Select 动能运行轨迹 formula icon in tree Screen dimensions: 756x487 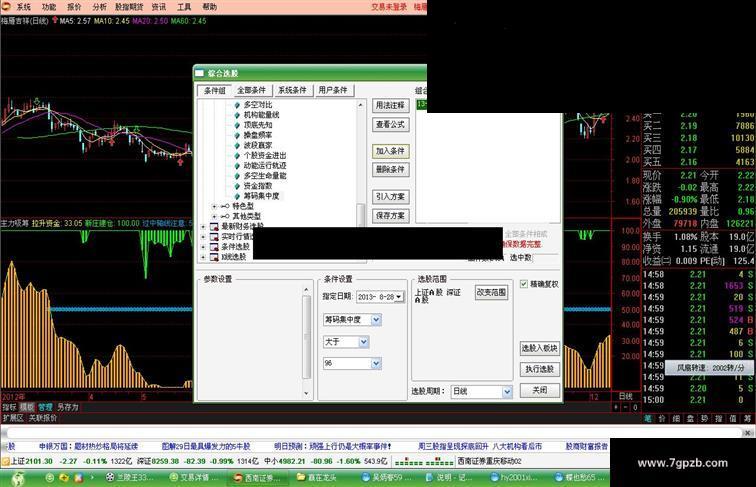click(x=237, y=165)
